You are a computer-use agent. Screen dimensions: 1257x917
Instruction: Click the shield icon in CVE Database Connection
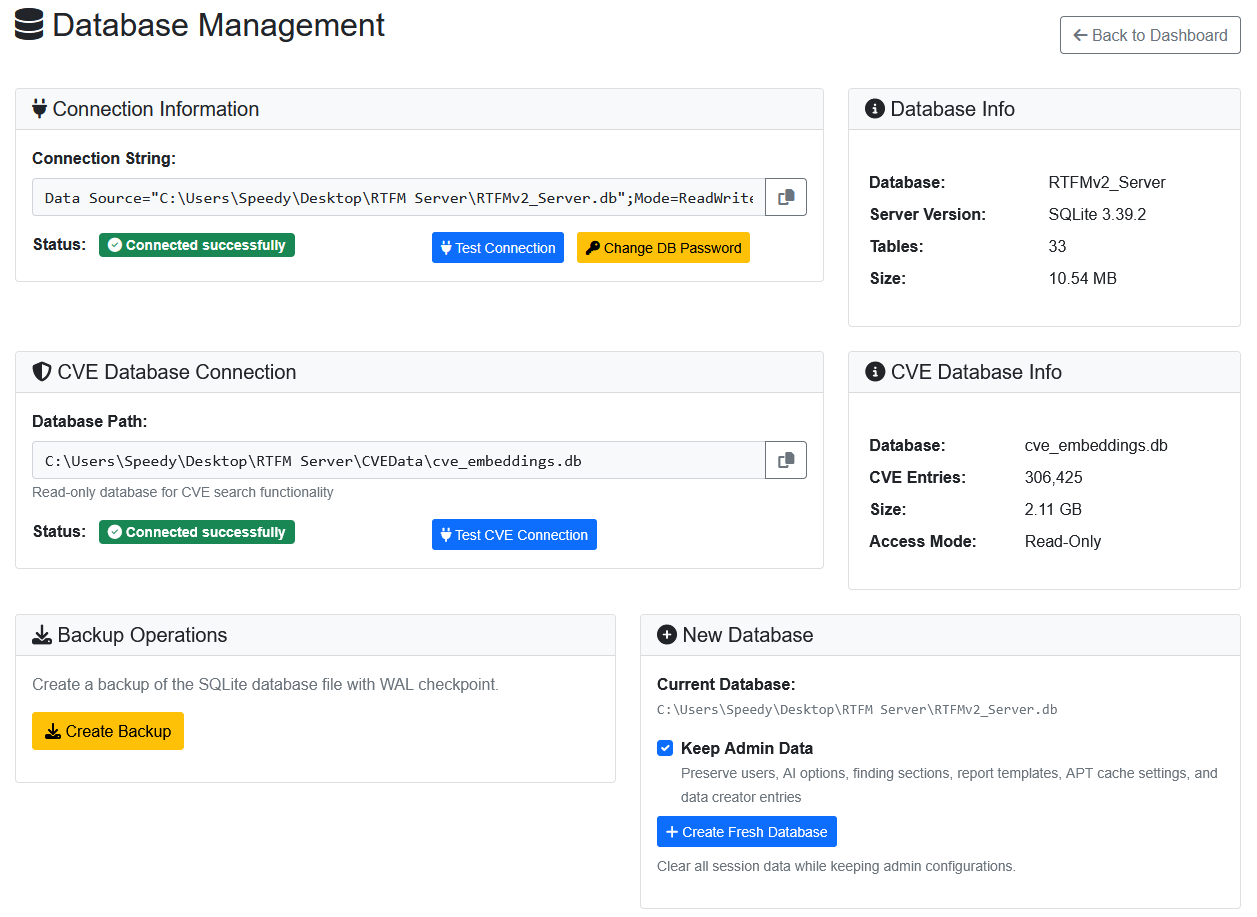point(42,372)
